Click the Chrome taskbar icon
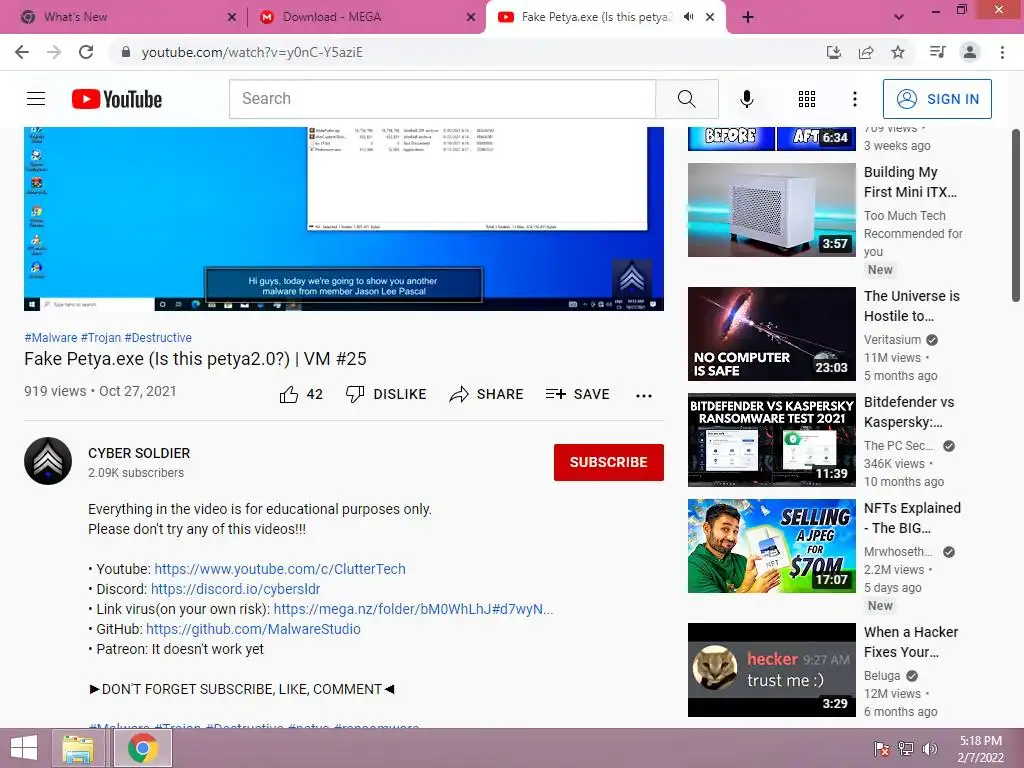 pos(143,748)
